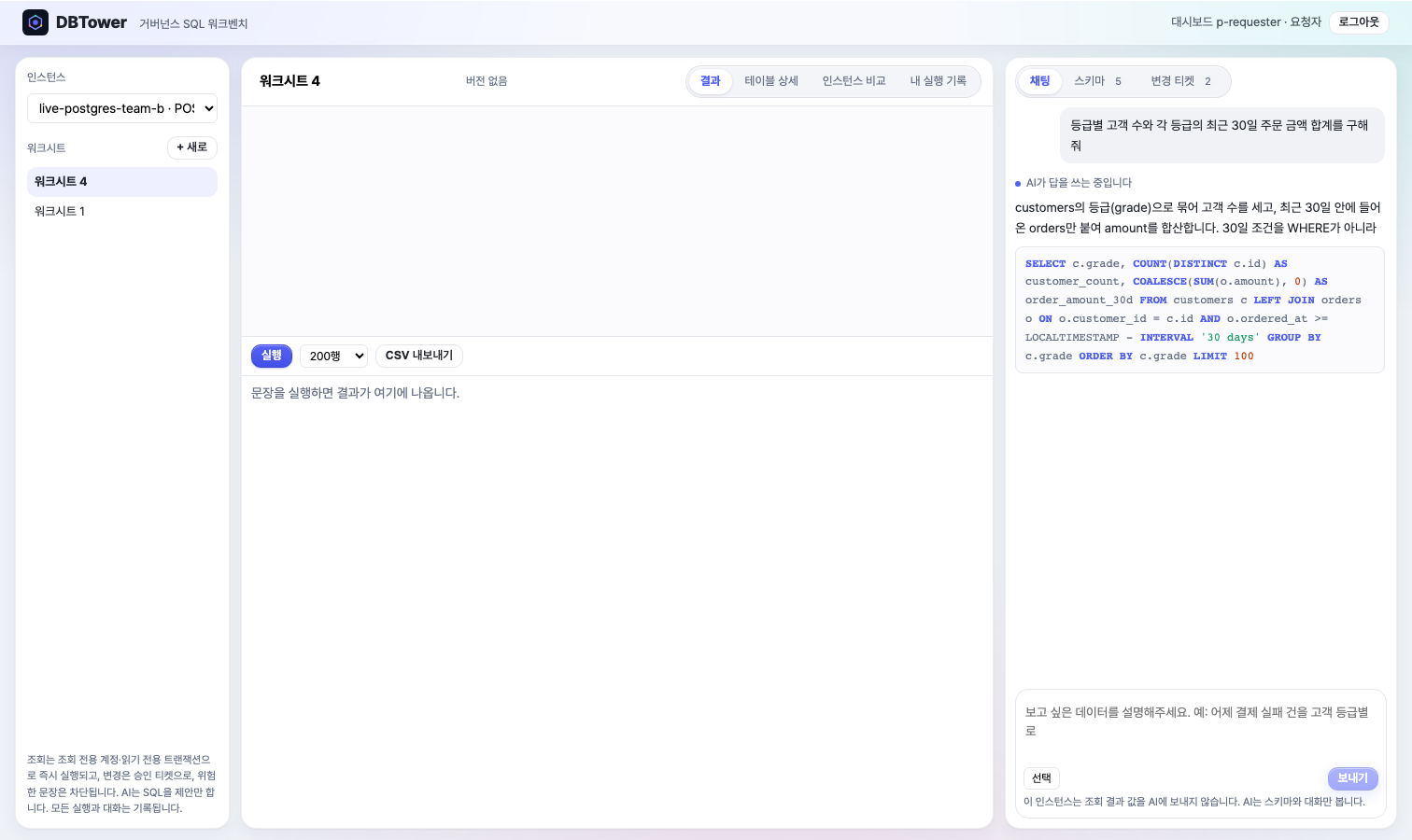
Task: Switch to the 결과 tab
Action: click(x=711, y=81)
